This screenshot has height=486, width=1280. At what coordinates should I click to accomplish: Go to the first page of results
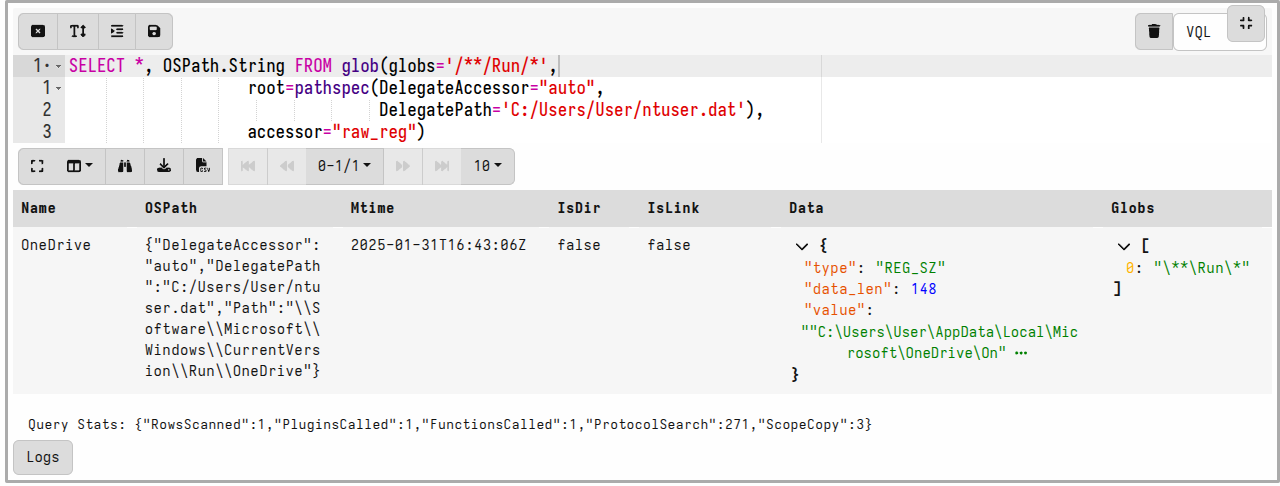tap(248, 166)
